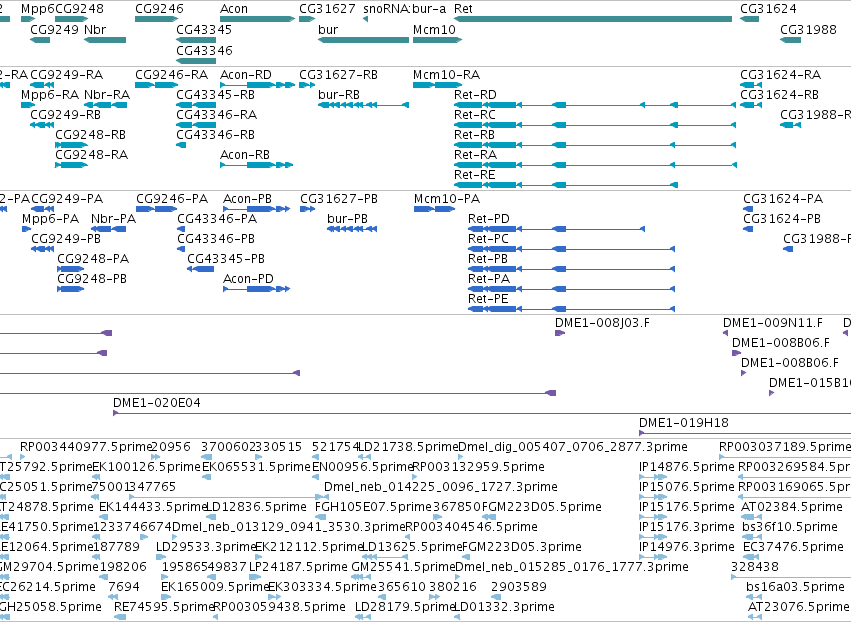
Task: Select the Nbr-PA protein label
Action: (113, 219)
